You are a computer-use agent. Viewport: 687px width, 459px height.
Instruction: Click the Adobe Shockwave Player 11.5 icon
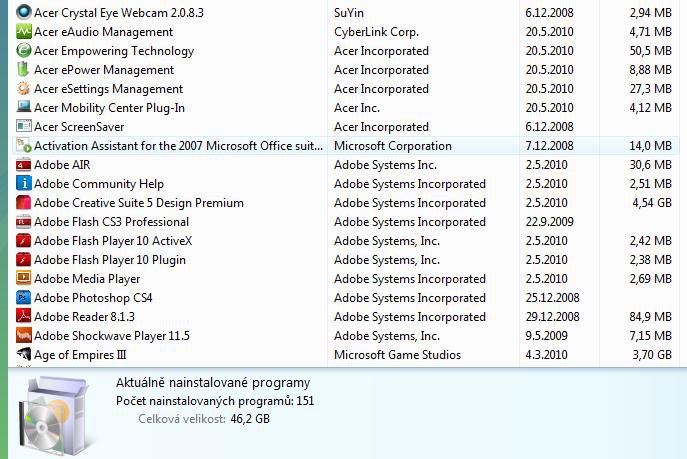tap(23, 335)
